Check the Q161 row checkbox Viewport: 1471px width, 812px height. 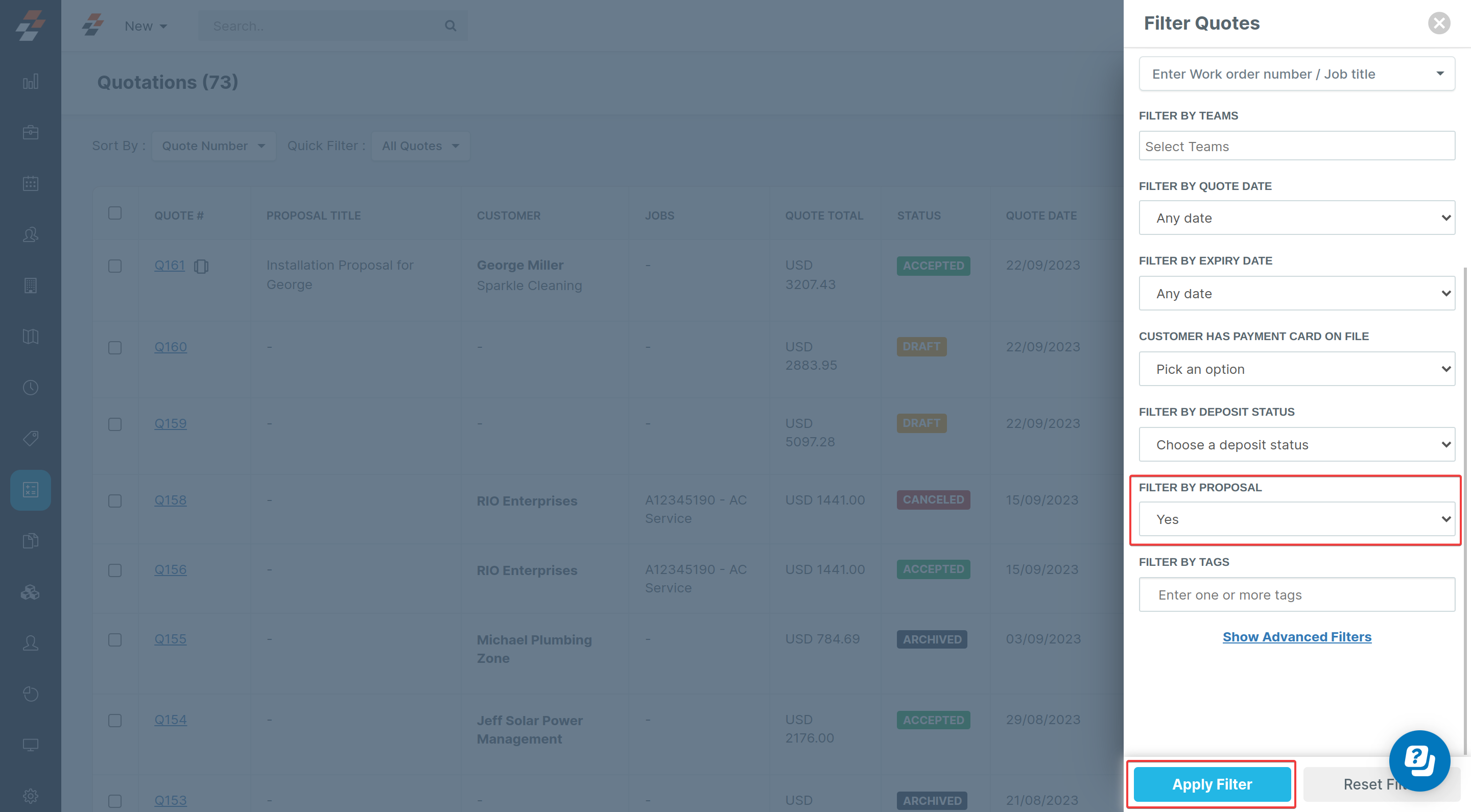pyautogui.click(x=115, y=266)
